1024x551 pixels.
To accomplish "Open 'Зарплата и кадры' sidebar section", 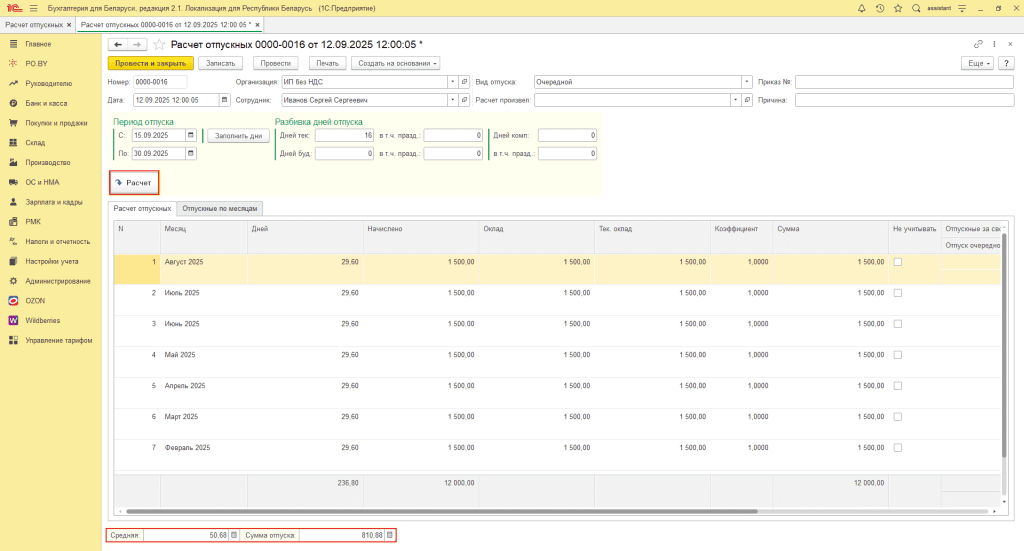I will (x=54, y=202).
